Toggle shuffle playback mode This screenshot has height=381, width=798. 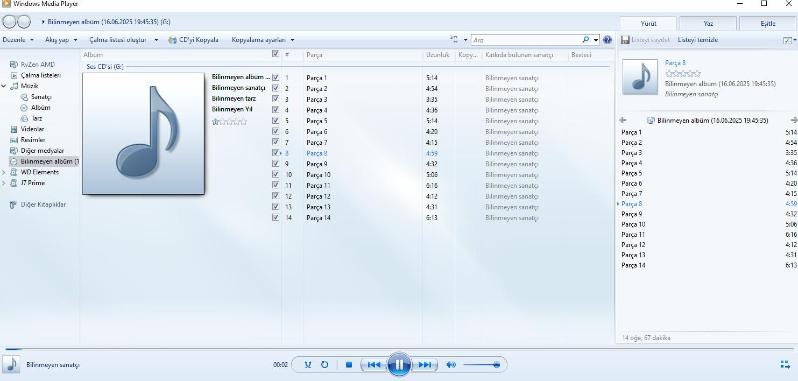[x=308, y=365]
